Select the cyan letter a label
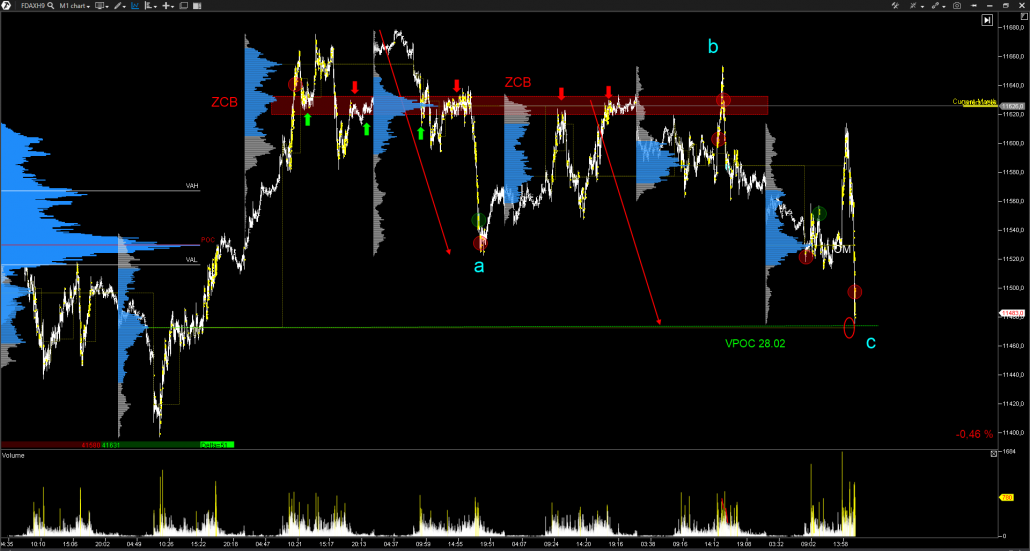Viewport: 1030px width, 551px height. coord(480,266)
